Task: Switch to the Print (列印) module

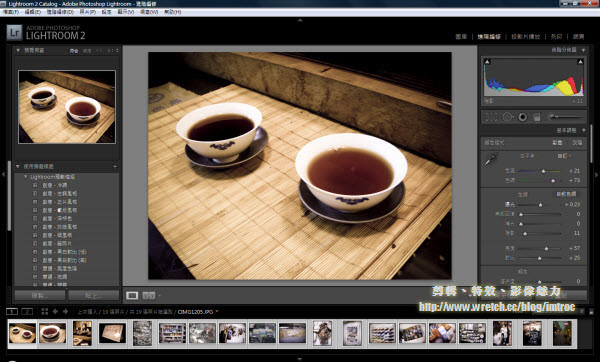Action: tap(556, 37)
